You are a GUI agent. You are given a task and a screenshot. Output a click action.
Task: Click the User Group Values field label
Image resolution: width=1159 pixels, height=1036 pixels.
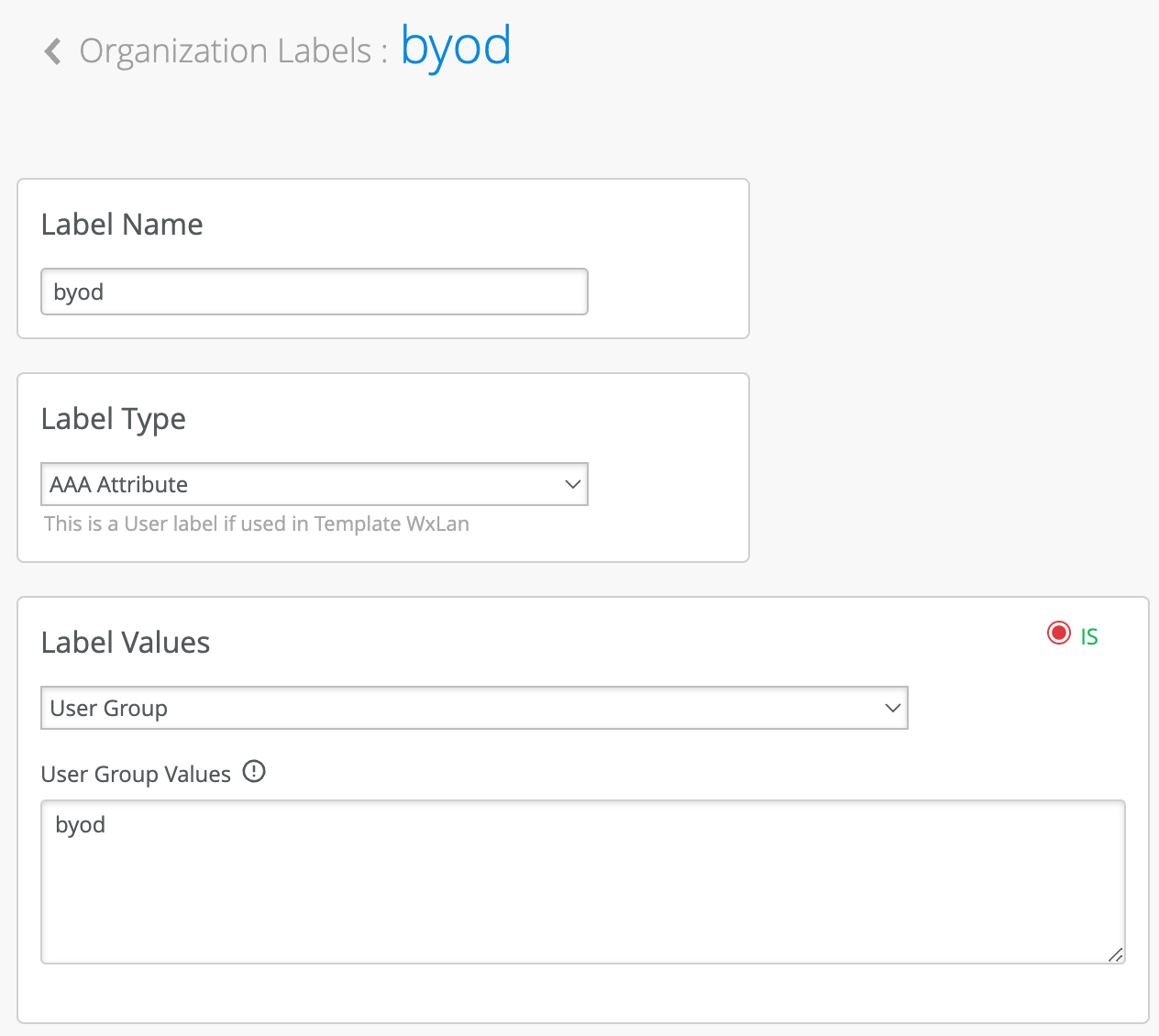pos(136,775)
